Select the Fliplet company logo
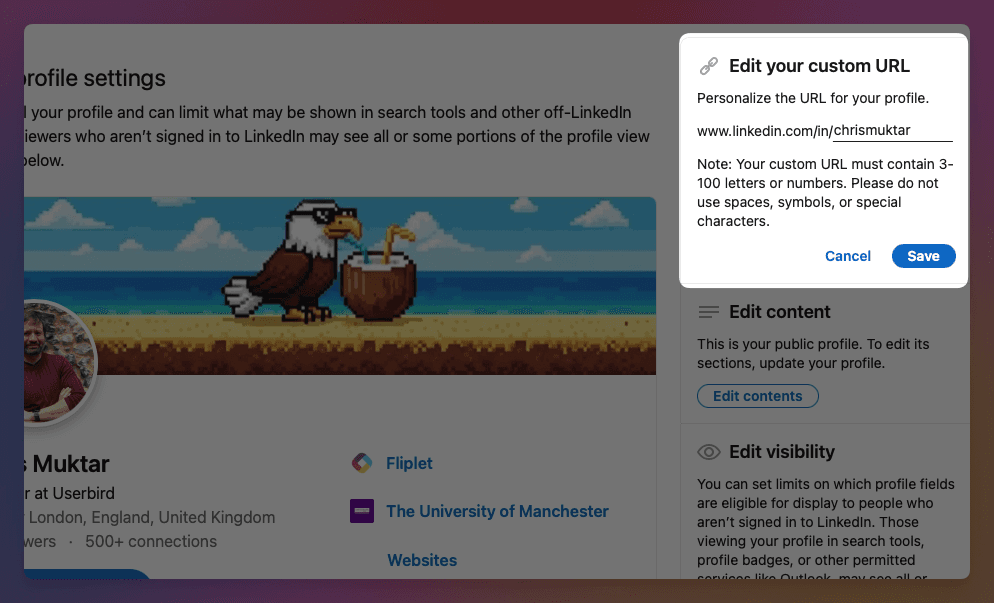 (x=362, y=463)
